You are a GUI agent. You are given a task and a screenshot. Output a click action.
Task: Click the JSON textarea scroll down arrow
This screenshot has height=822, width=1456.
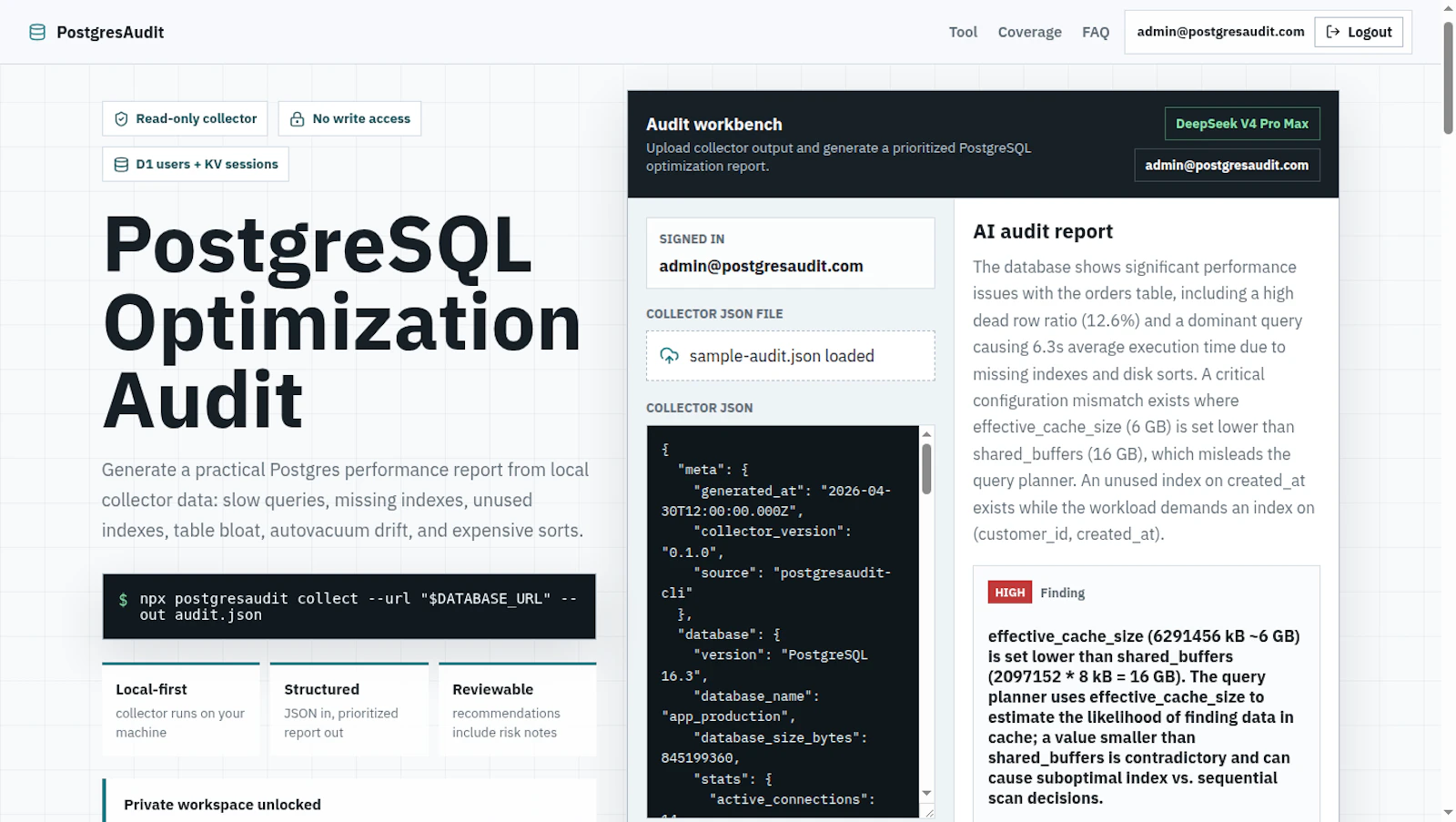pos(926,793)
